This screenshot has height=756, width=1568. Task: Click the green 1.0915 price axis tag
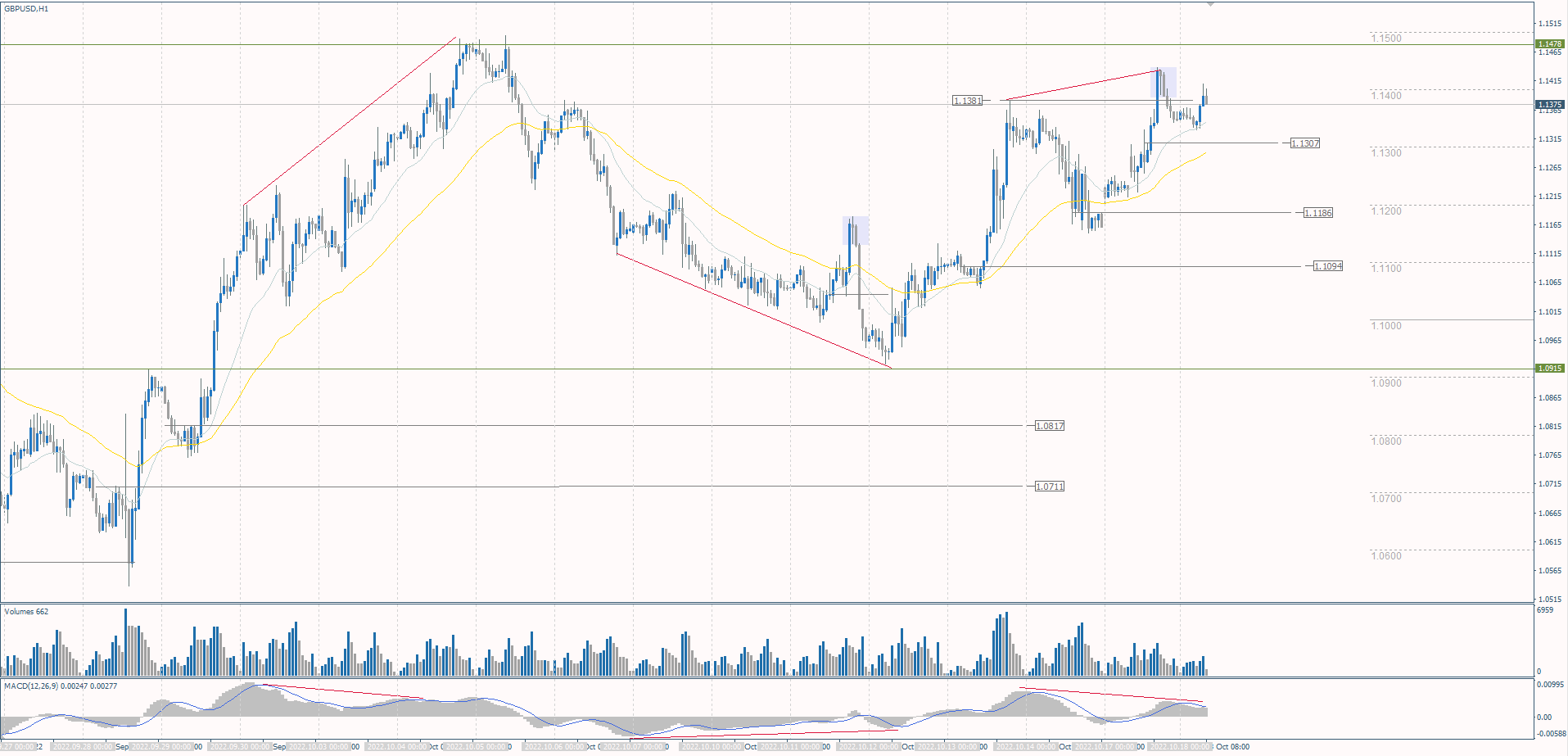(x=1550, y=369)
